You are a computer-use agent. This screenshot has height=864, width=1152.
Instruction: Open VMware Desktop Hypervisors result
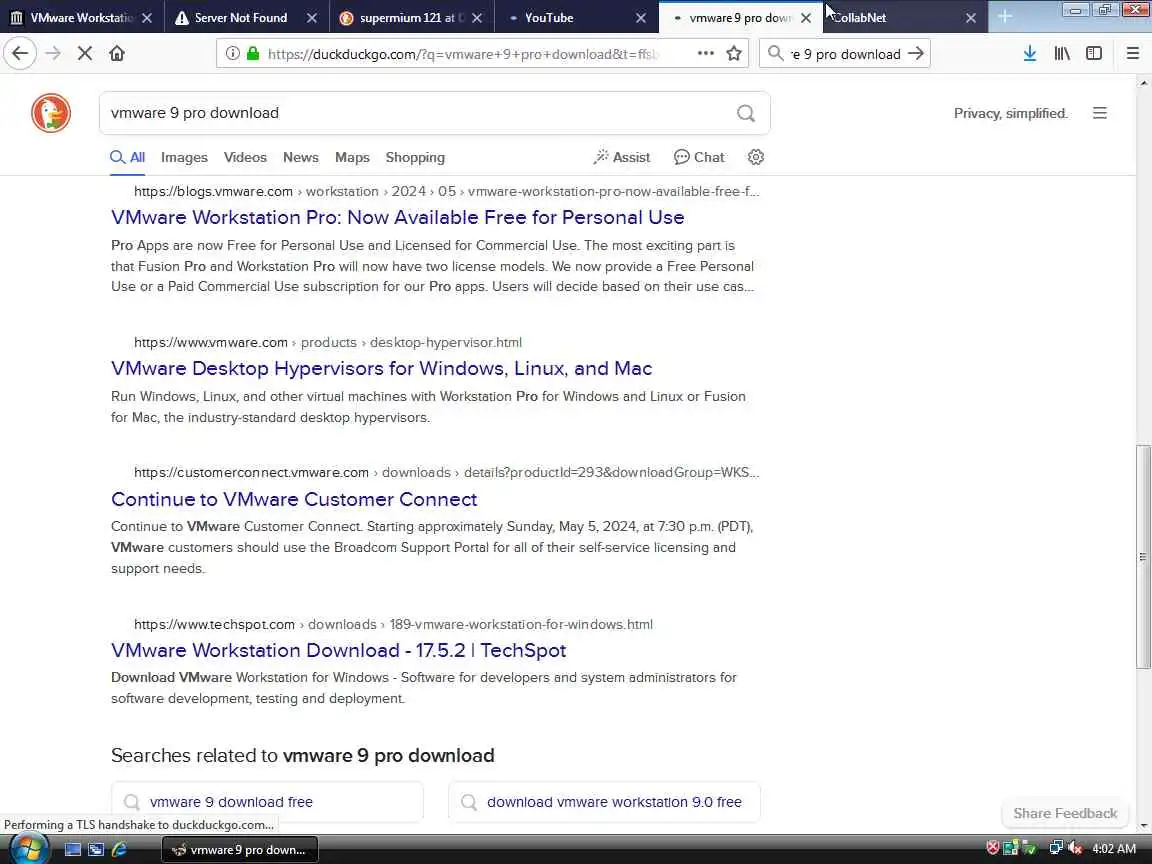point(381,368)
